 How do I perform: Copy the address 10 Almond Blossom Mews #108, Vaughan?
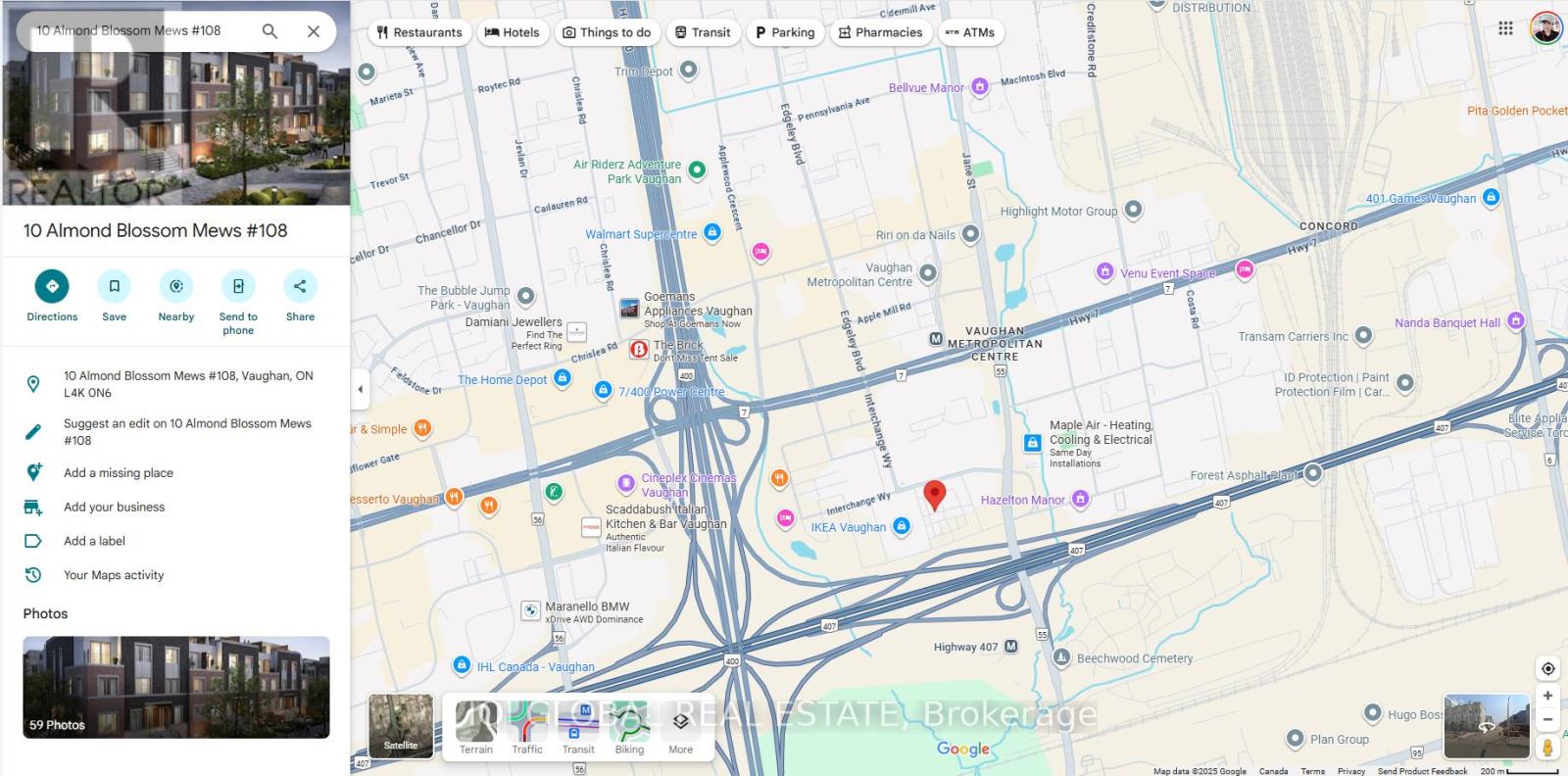[x=175, y=384]
